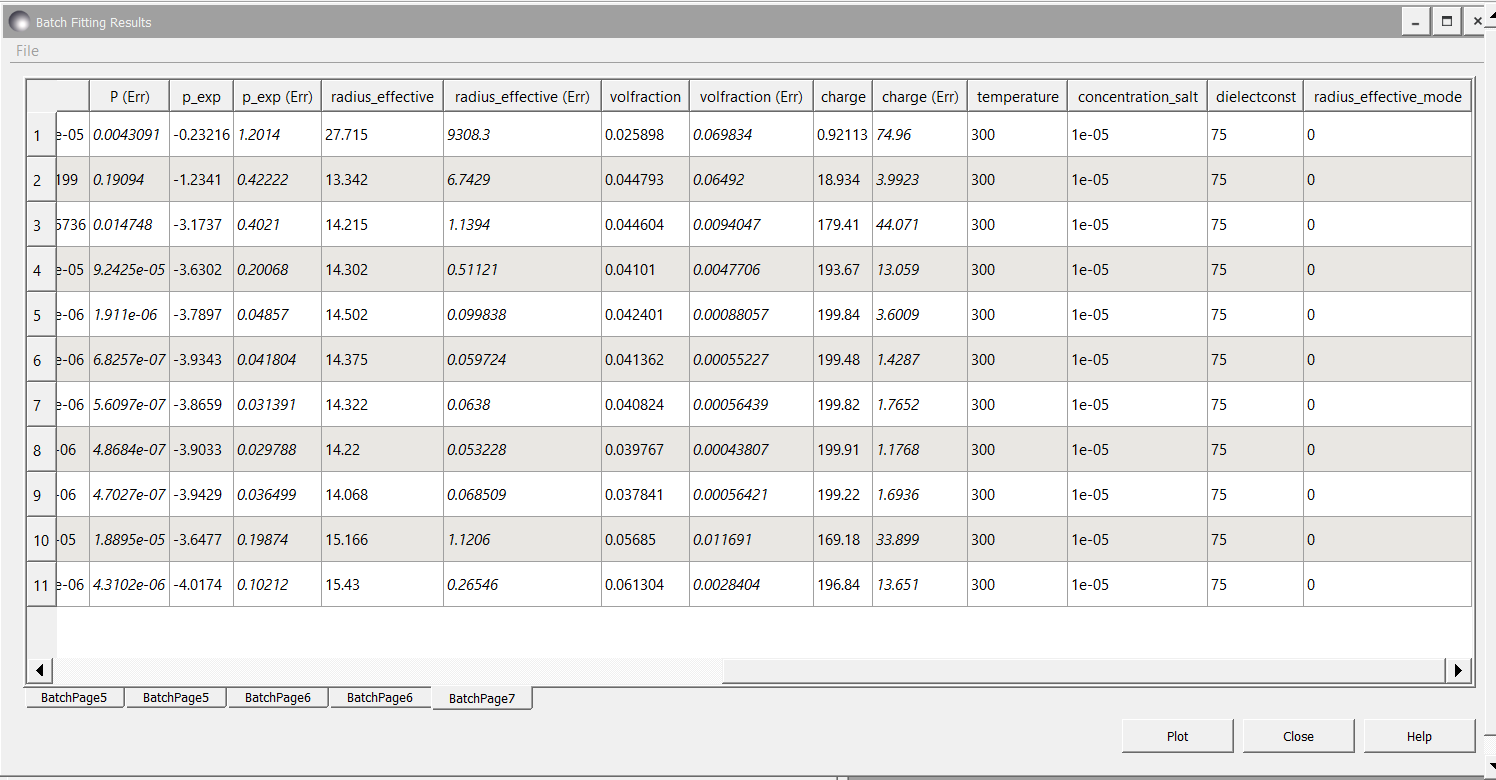Click the temperature column header
Image resolution: width=1496 pixels, height=780 pixels.
pyautogui.click(x=1017, y=96)
